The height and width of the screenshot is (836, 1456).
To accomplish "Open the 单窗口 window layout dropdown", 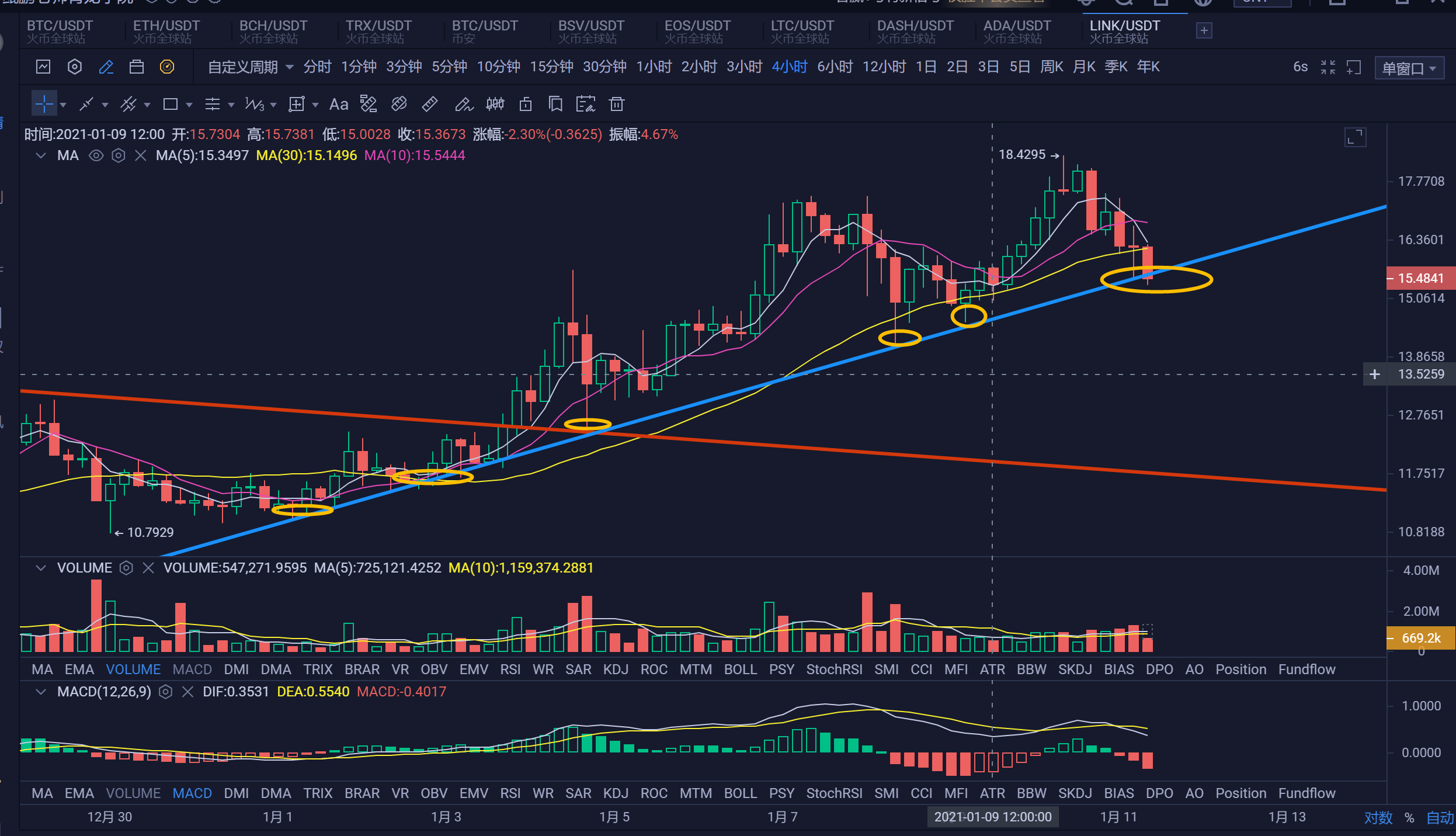I will pyautogui.click(x=1410, y=68).
